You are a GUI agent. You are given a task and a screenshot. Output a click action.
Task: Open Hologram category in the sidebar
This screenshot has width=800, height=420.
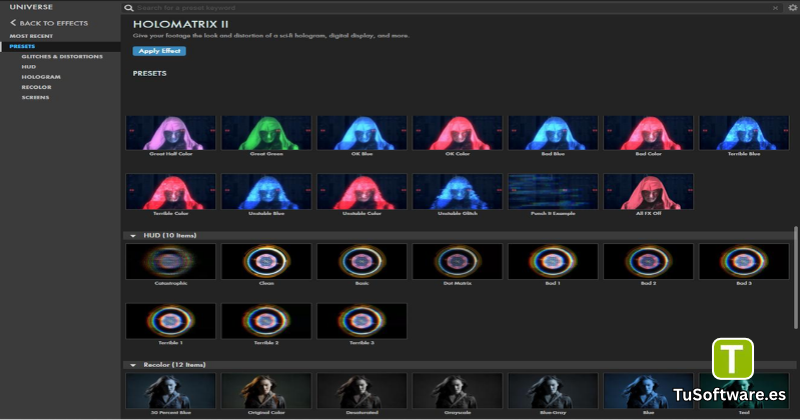41,77
